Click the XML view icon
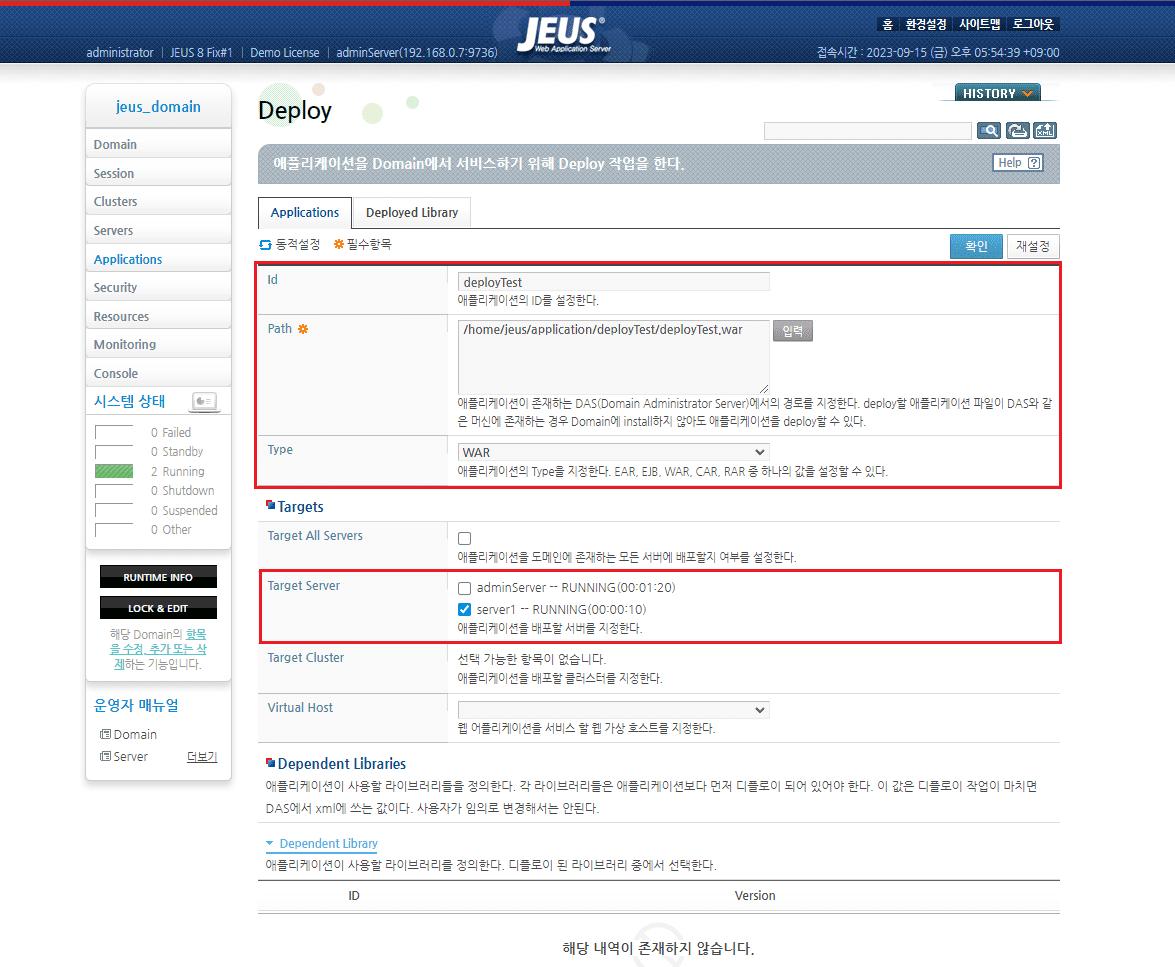1175x967 pixels. click(x=1045, y=131)
